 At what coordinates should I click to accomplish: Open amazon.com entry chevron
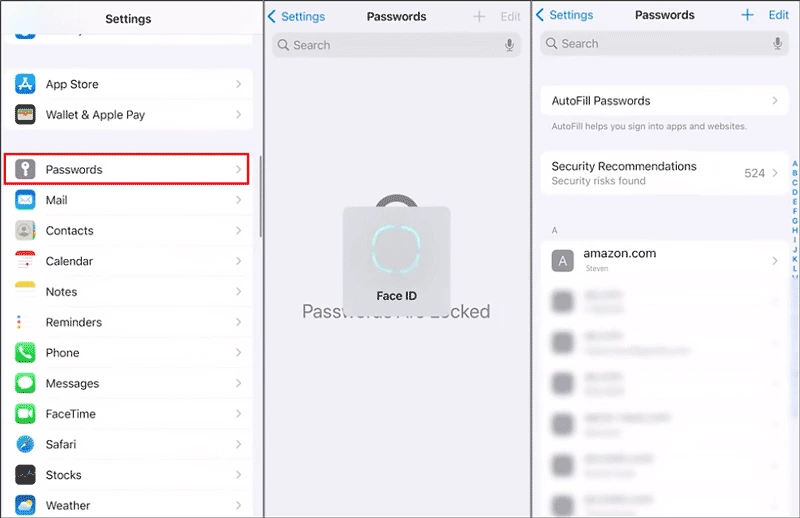click(775, 261)
